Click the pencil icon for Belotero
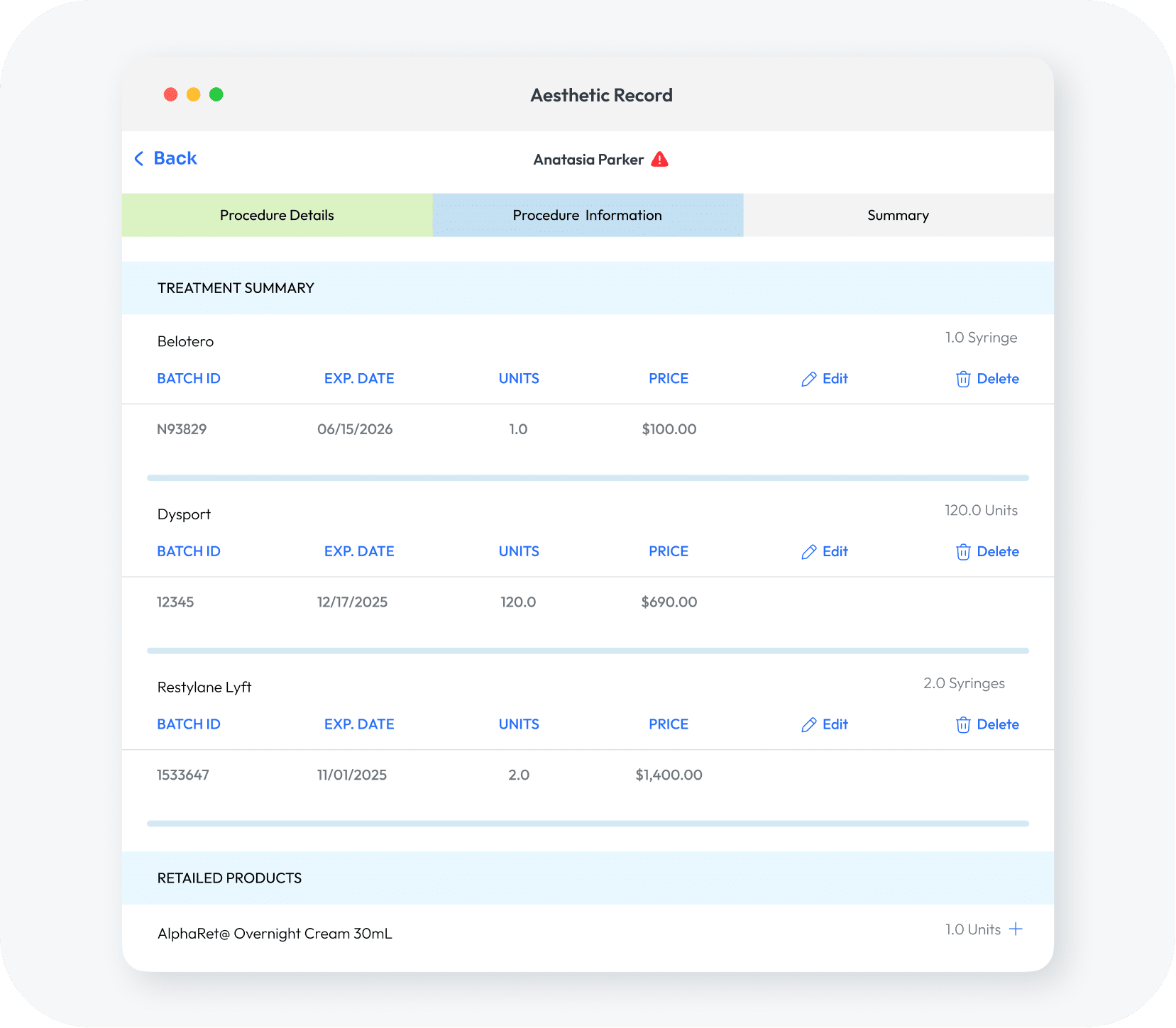Image resolution: width=1176 pixels, height=1028 pixels. pos(808,380)
